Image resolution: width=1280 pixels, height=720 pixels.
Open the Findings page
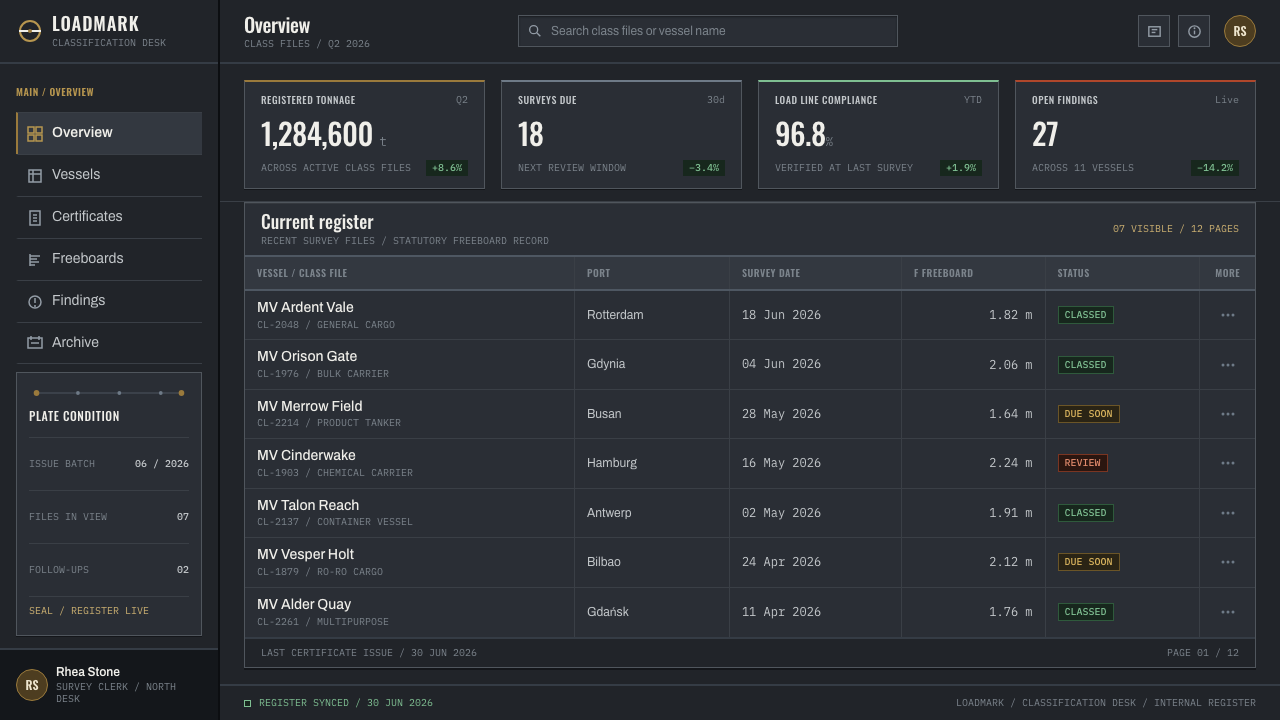coord(109,301)
